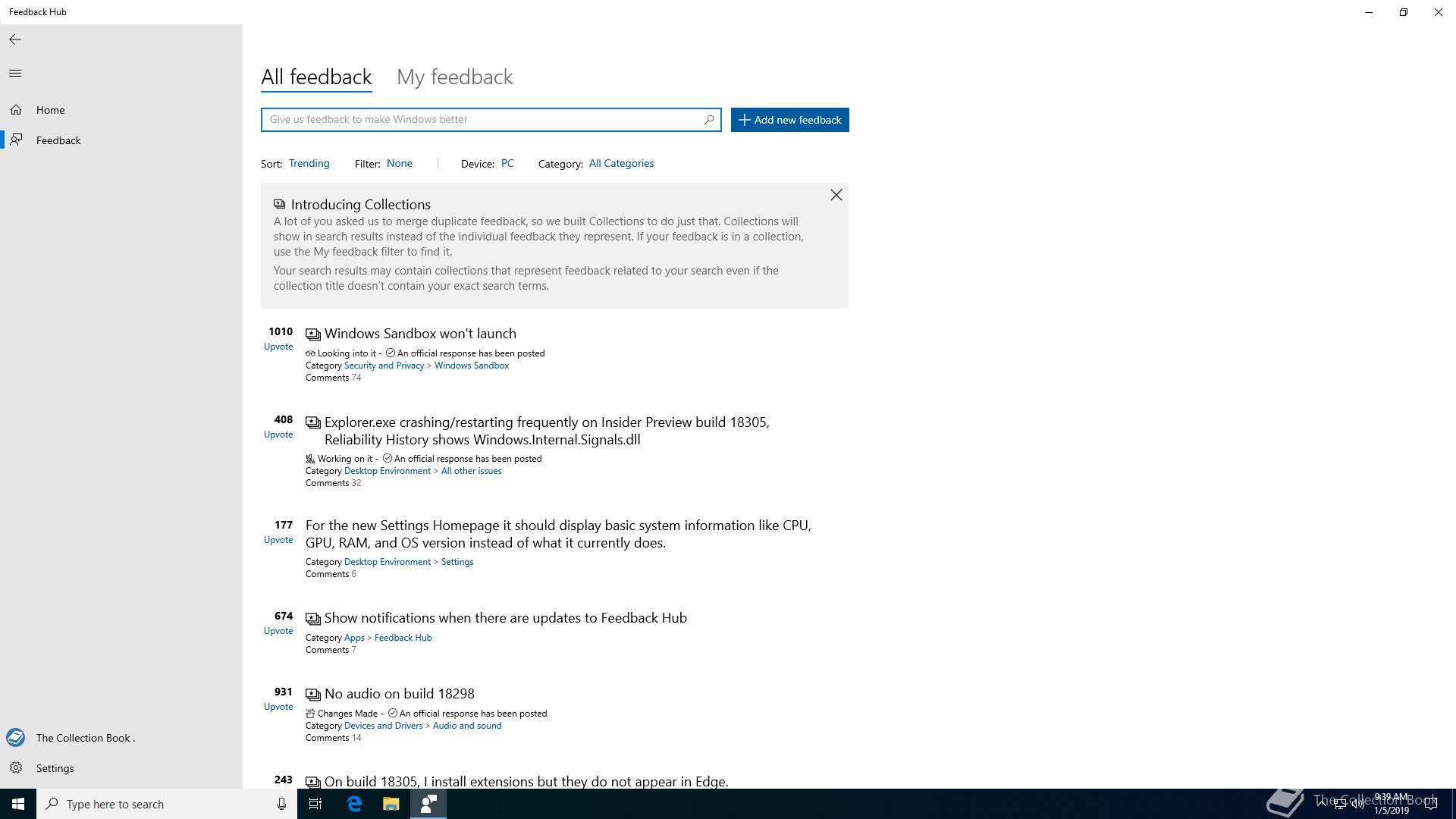
Task: Open the Windows Start menu
Action: click(18, 804)
